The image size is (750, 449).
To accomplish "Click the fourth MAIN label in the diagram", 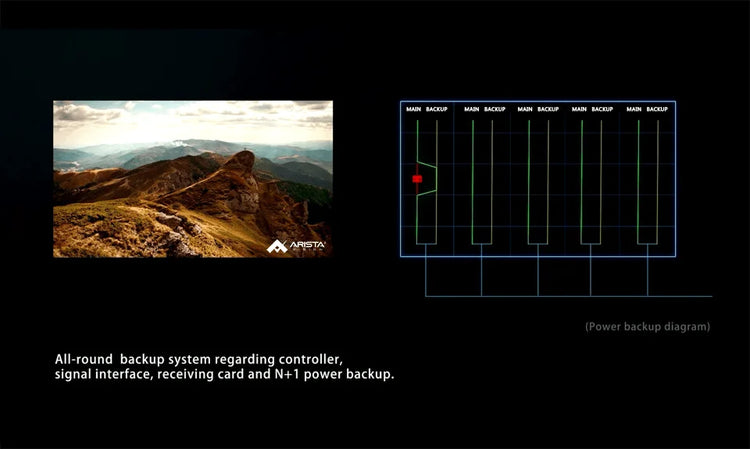I will (579, 109).
